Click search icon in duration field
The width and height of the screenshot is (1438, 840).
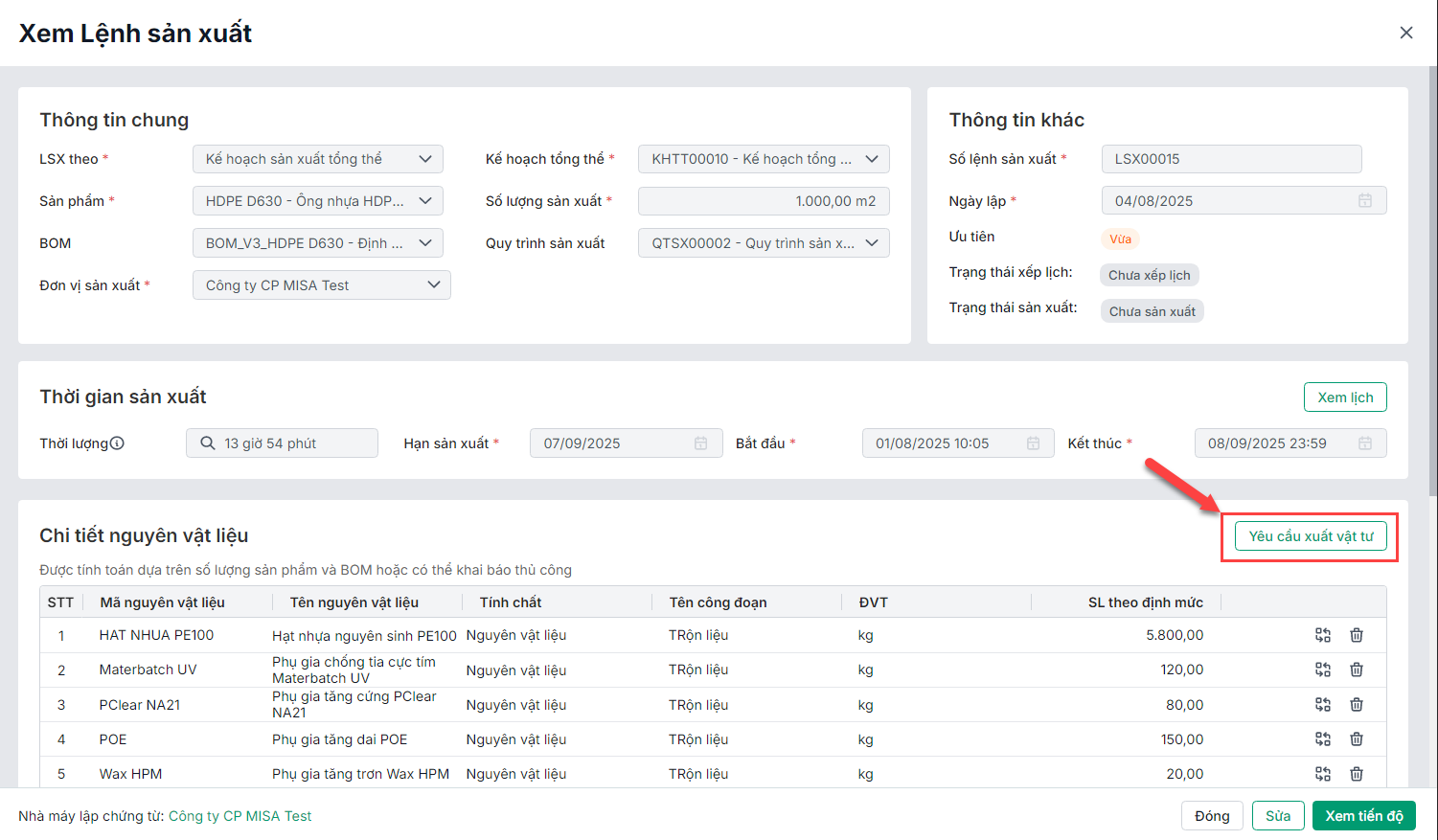point(208,443)
